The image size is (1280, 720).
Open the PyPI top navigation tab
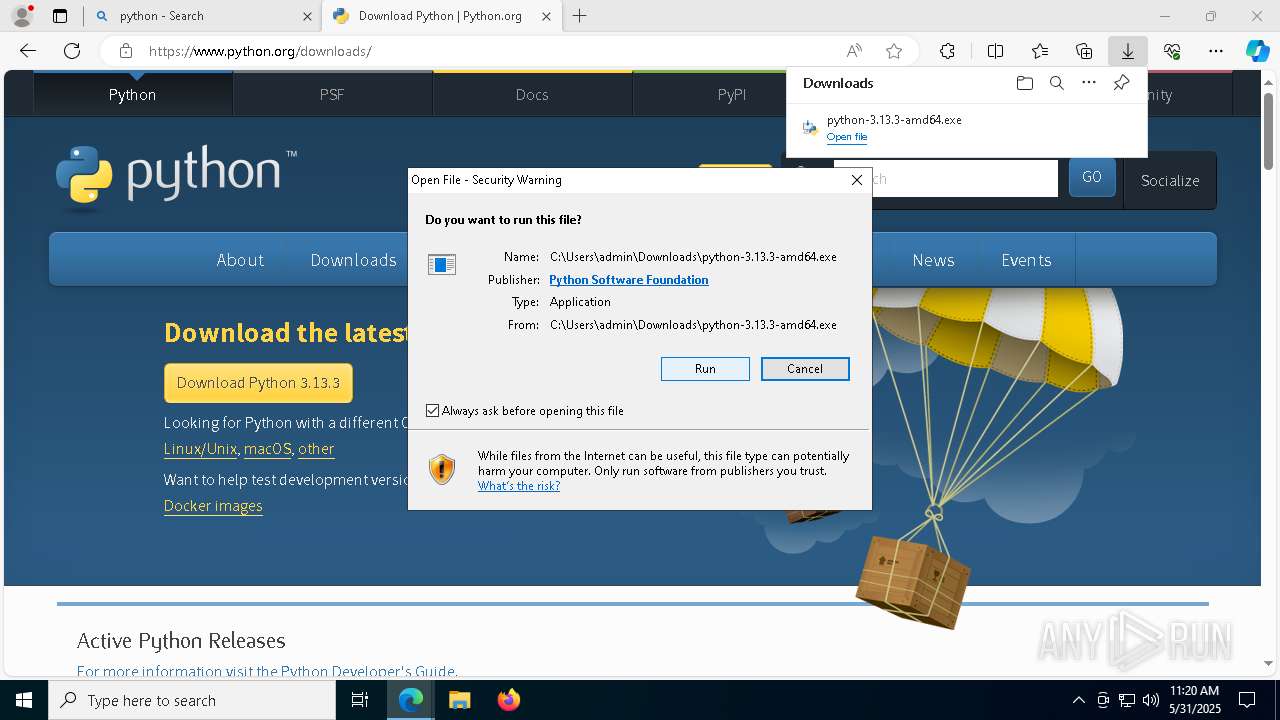732,94
